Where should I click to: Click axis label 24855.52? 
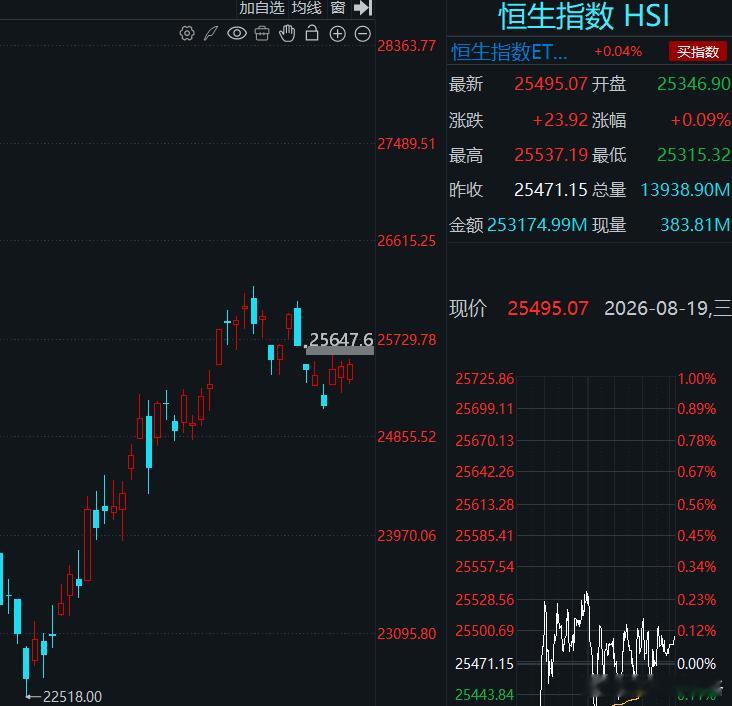[x=406, y=437]
